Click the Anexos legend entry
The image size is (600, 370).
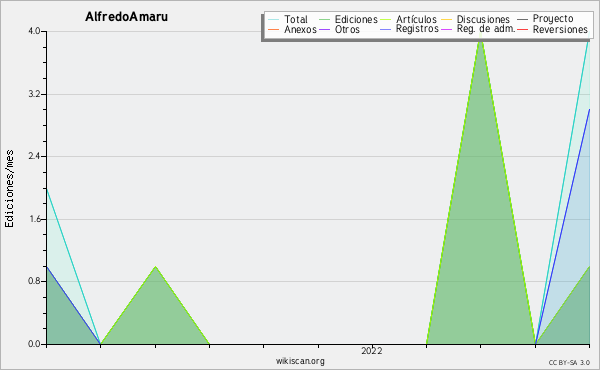pyautogui.click(x=292, y=29)
